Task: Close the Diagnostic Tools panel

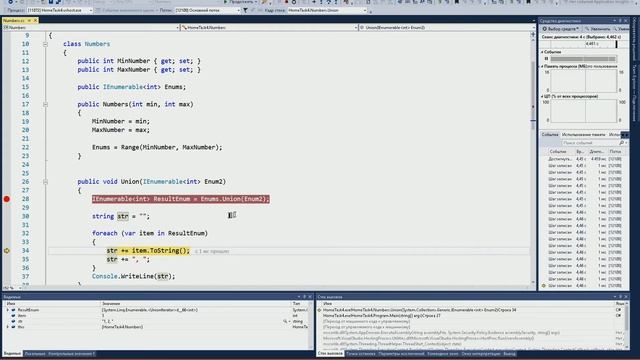Action: coord(626,20)
